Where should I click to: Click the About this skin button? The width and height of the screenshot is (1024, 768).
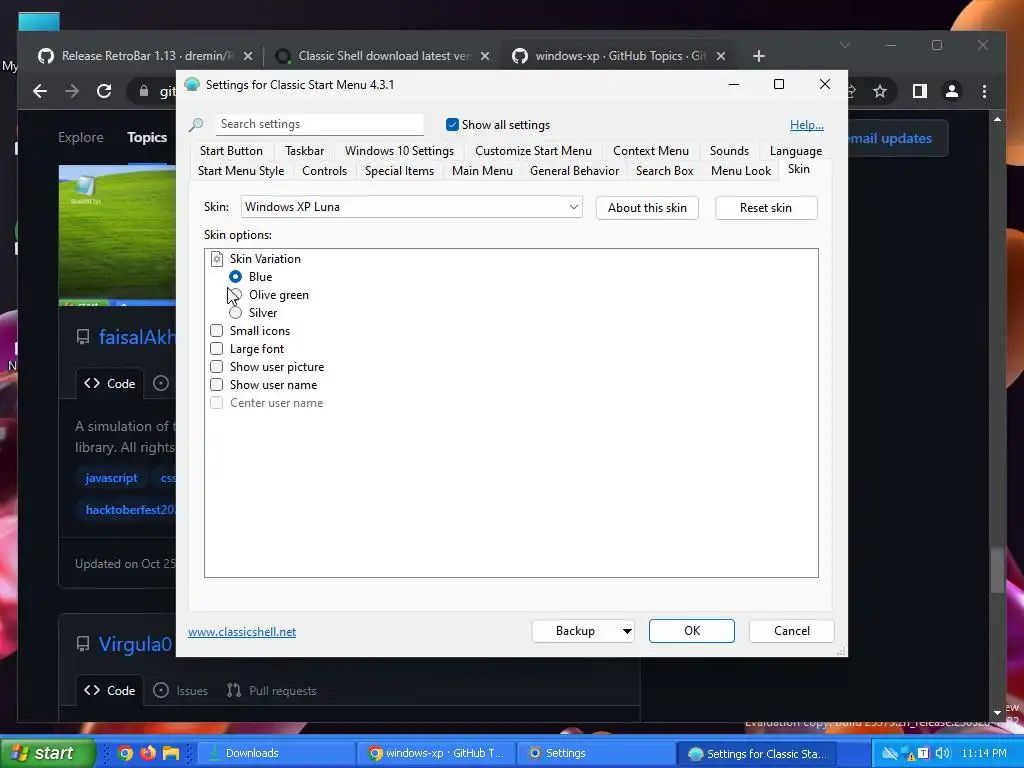tap(647, 208)
